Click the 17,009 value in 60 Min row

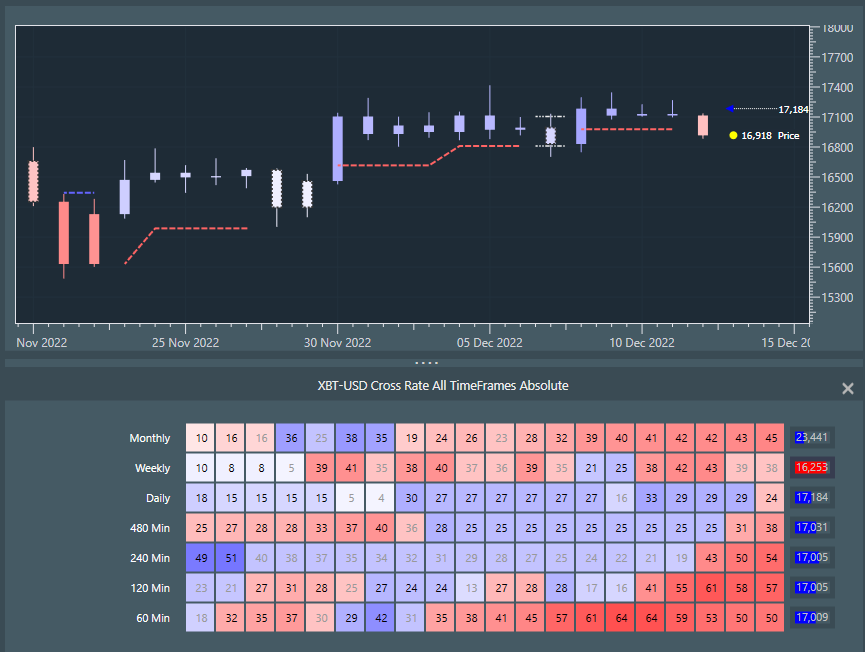(x=811, y=618)
